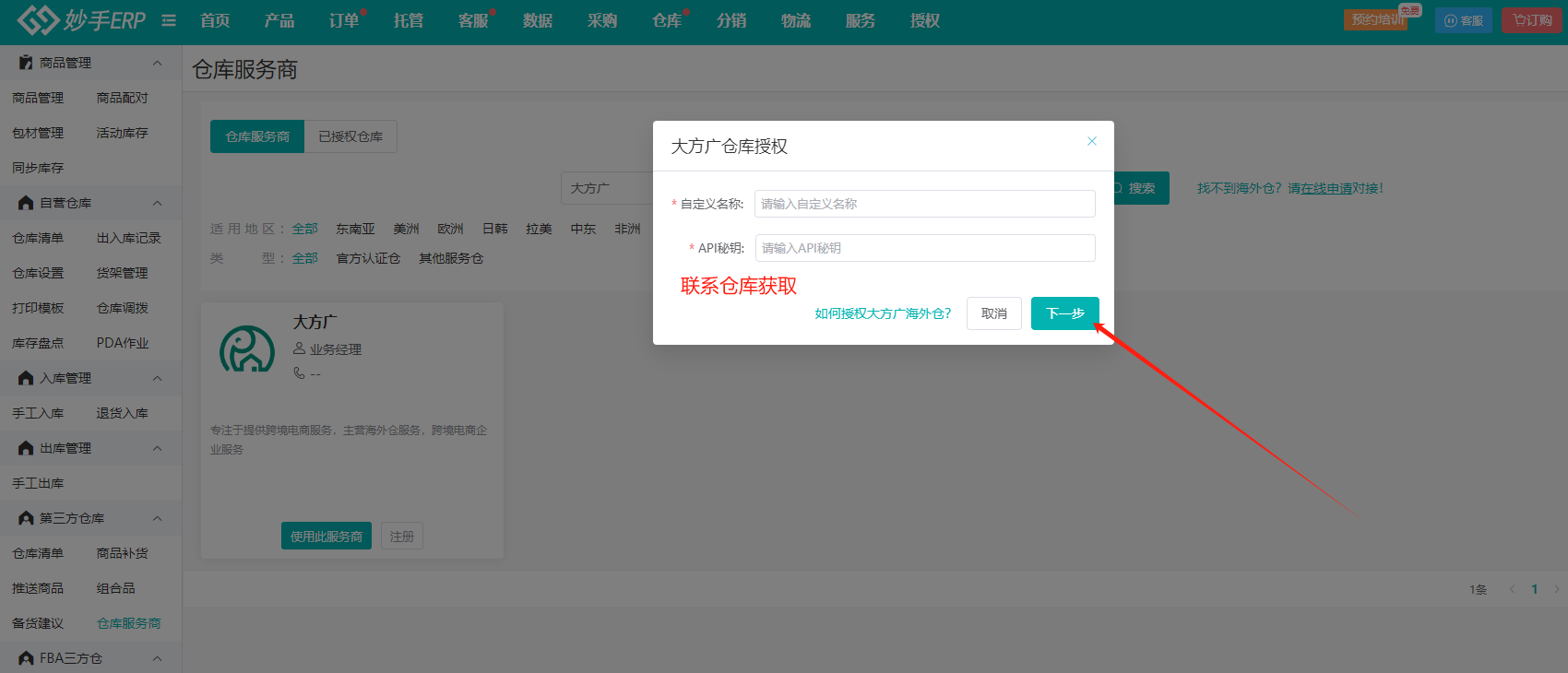Click the blue 客服 button at top right
Viewport: 1568px width, 673px height.
[x=1464, y=20]
